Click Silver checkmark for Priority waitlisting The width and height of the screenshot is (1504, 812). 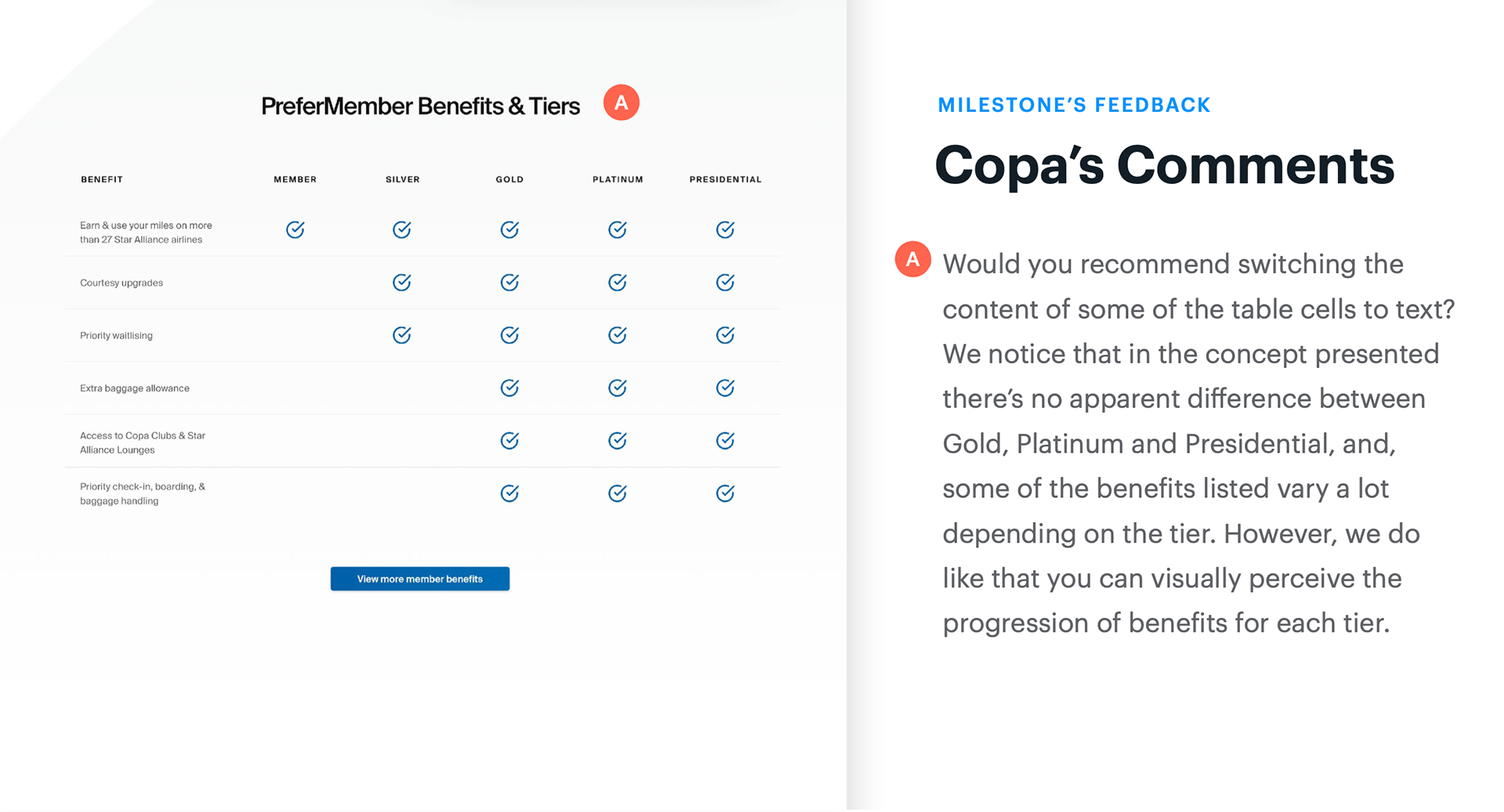tap(402, 335)
